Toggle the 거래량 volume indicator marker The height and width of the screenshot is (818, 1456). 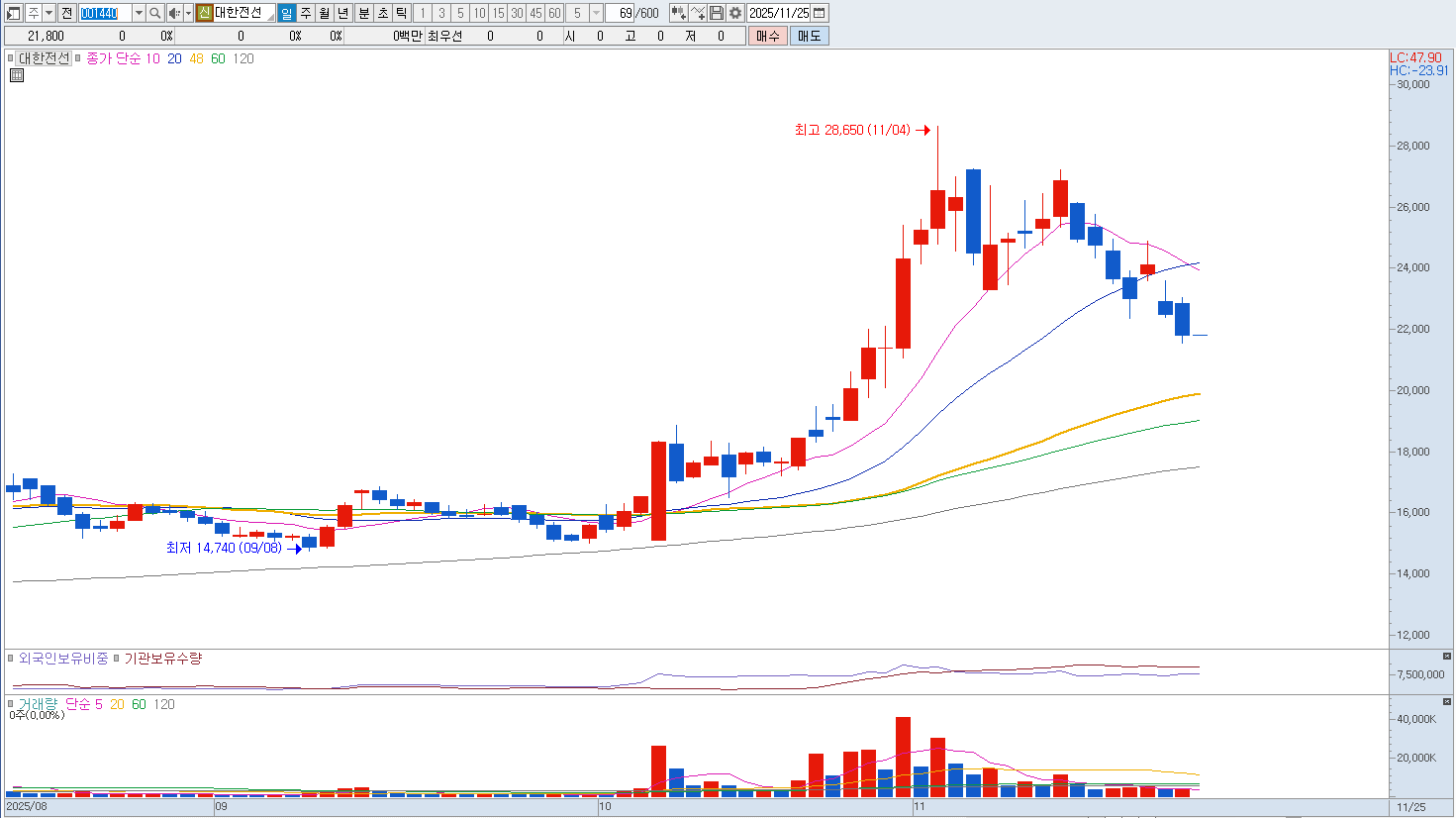pyautogui.click(x=12, y=704)
